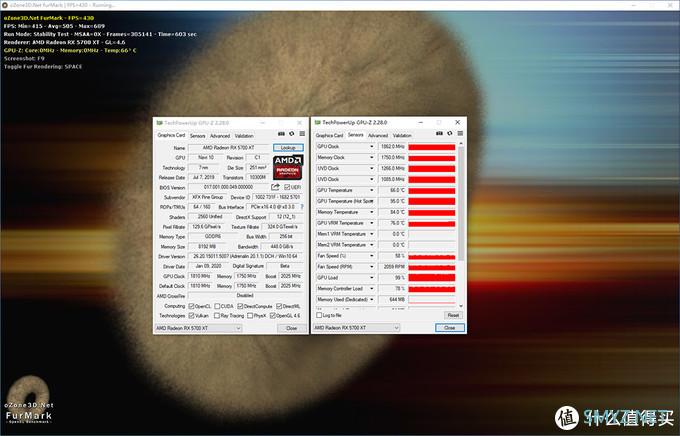Screen dimensions: 680x436
Task: Click the camera icon in the Sensors window
Action: [439, 134]
